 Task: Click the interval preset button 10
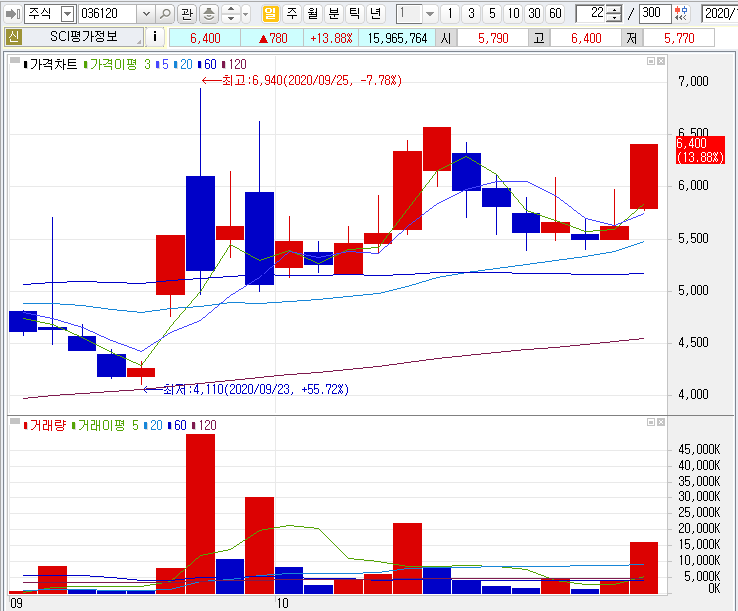513,14
